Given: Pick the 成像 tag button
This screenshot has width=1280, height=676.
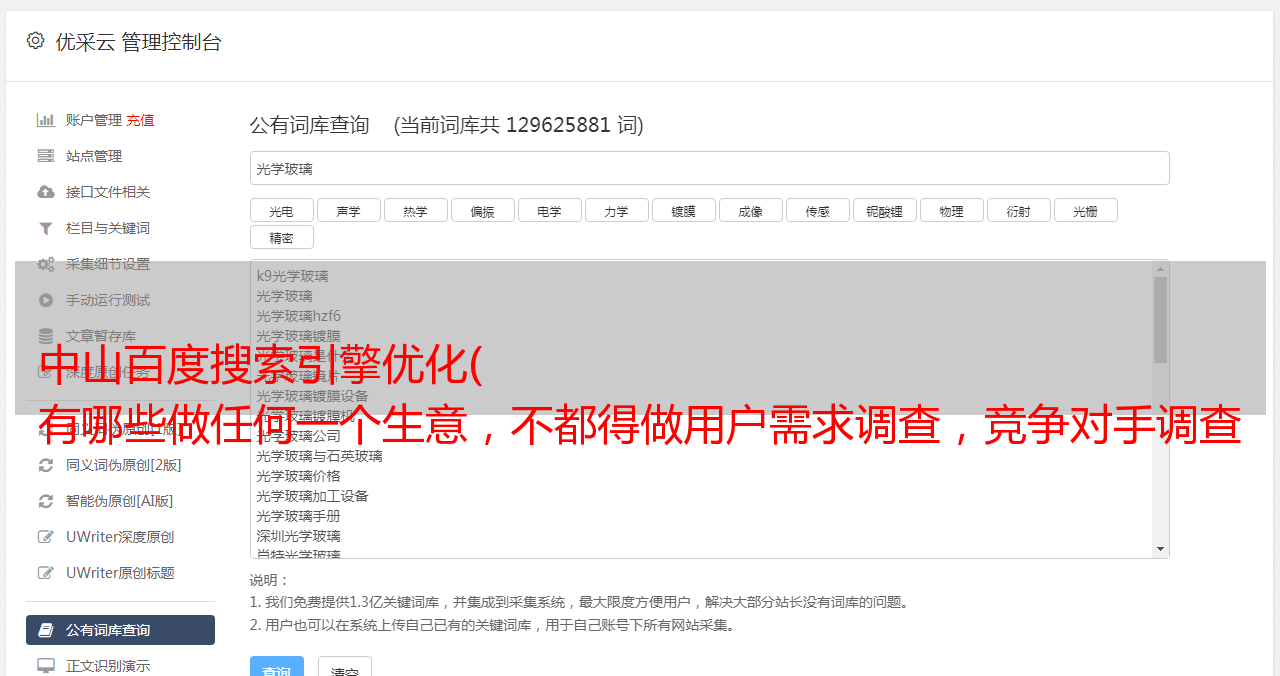Looking at the screenshot, I should click(751, 210).
